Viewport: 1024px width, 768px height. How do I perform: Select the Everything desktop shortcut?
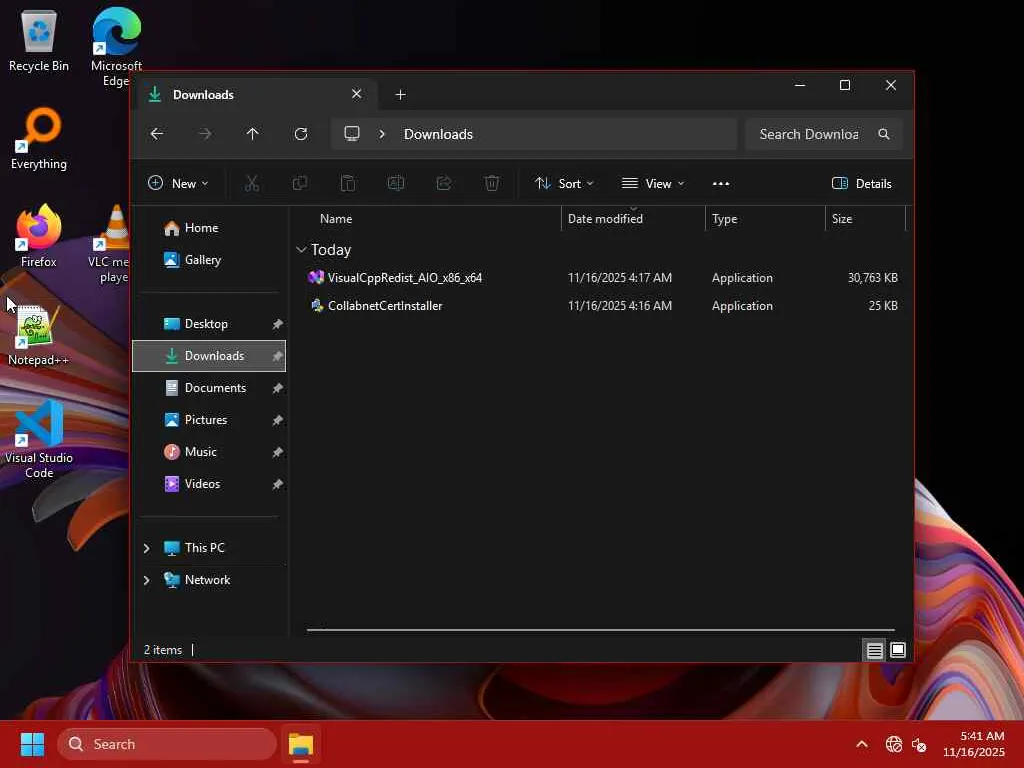click(x=39, y=138)
